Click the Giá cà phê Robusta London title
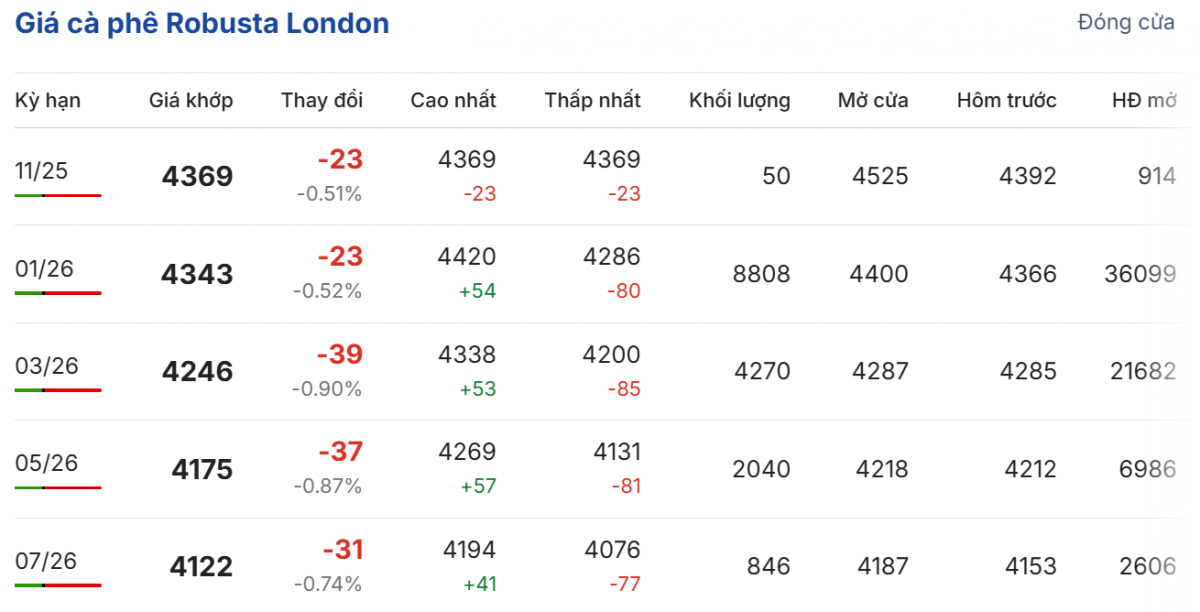This screenshot has height=612, width=1200. tap(202, 24)
